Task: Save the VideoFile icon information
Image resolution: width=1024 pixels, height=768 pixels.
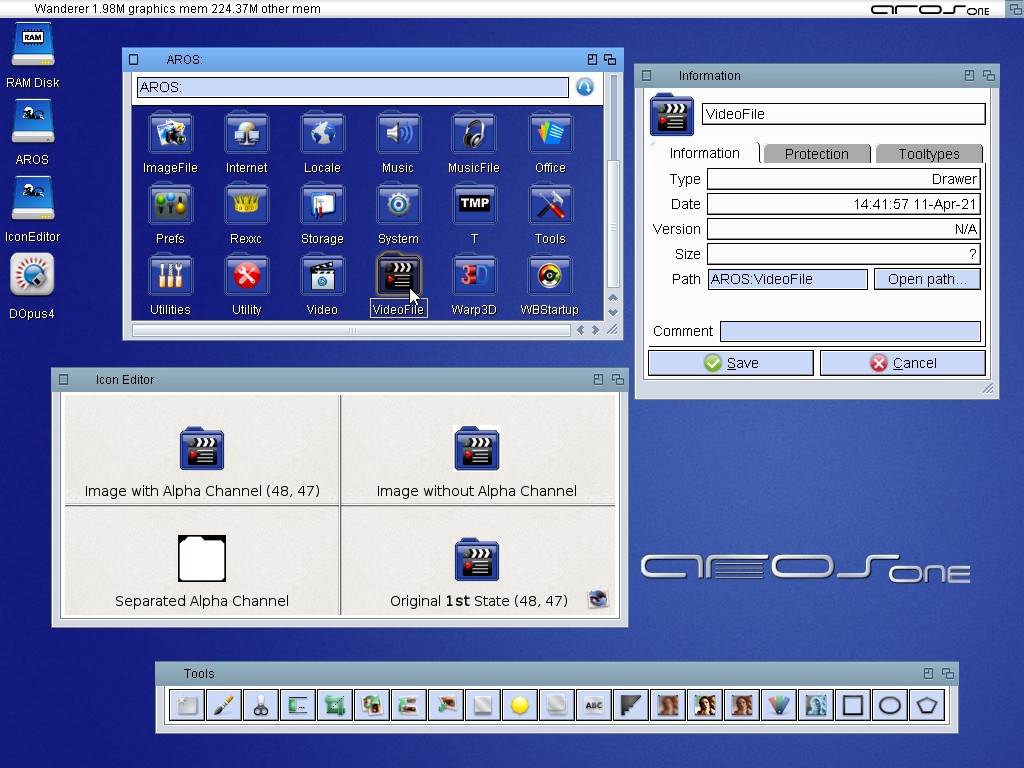Action: tap(730, 363)
